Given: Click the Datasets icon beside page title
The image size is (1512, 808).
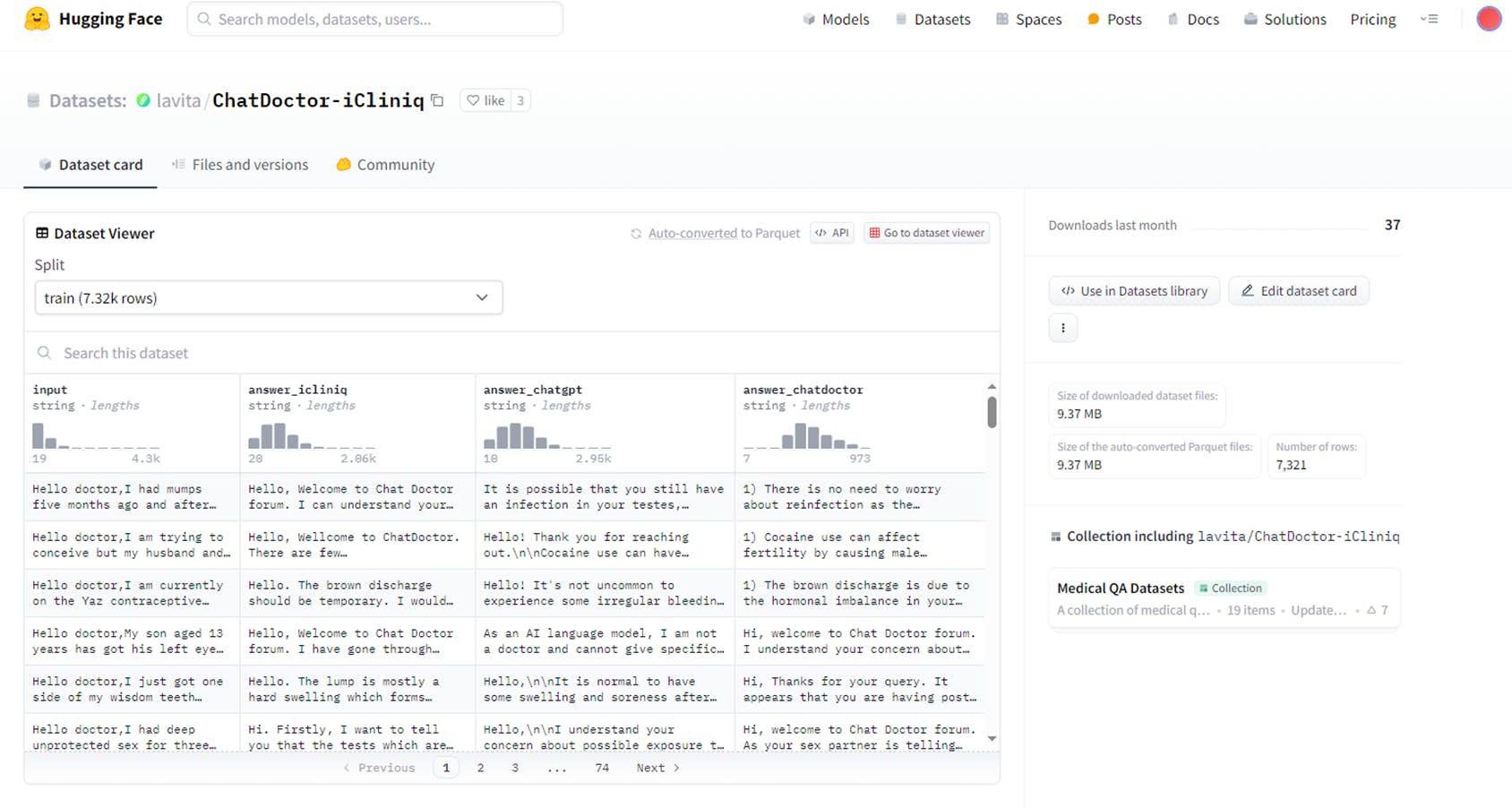Looking at the screenshot, I should tap(33, 100).
